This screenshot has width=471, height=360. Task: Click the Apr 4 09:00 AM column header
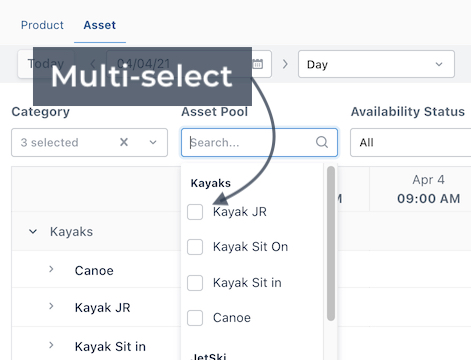(428, 189)
